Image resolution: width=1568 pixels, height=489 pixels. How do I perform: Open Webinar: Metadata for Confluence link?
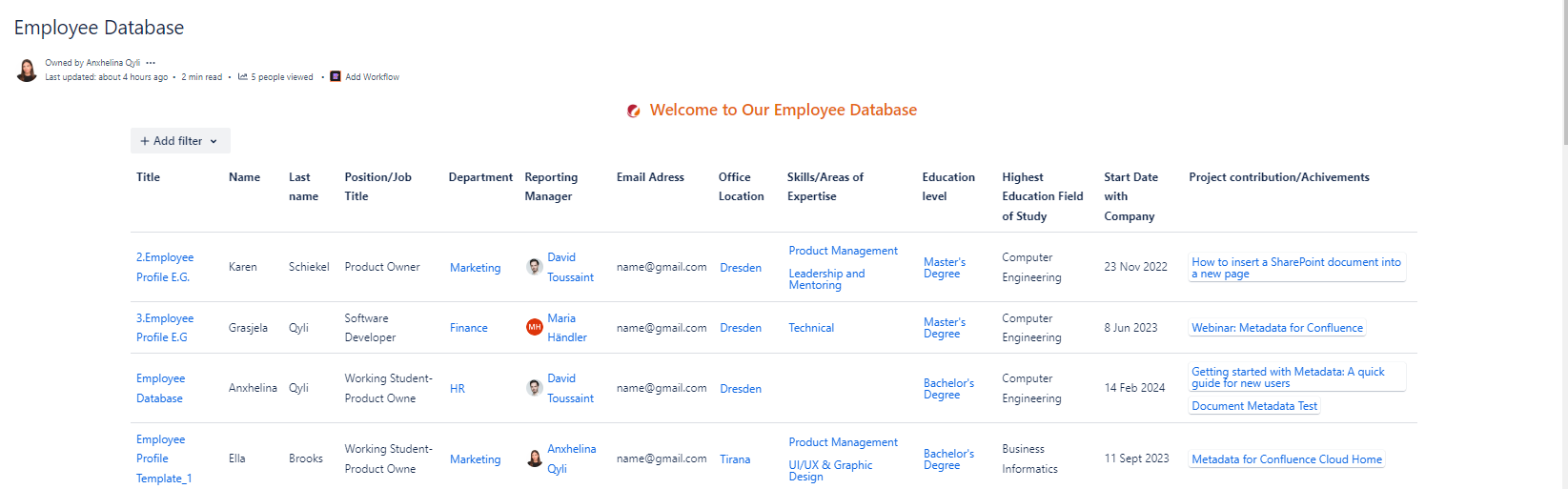[x=1276, y=328]
